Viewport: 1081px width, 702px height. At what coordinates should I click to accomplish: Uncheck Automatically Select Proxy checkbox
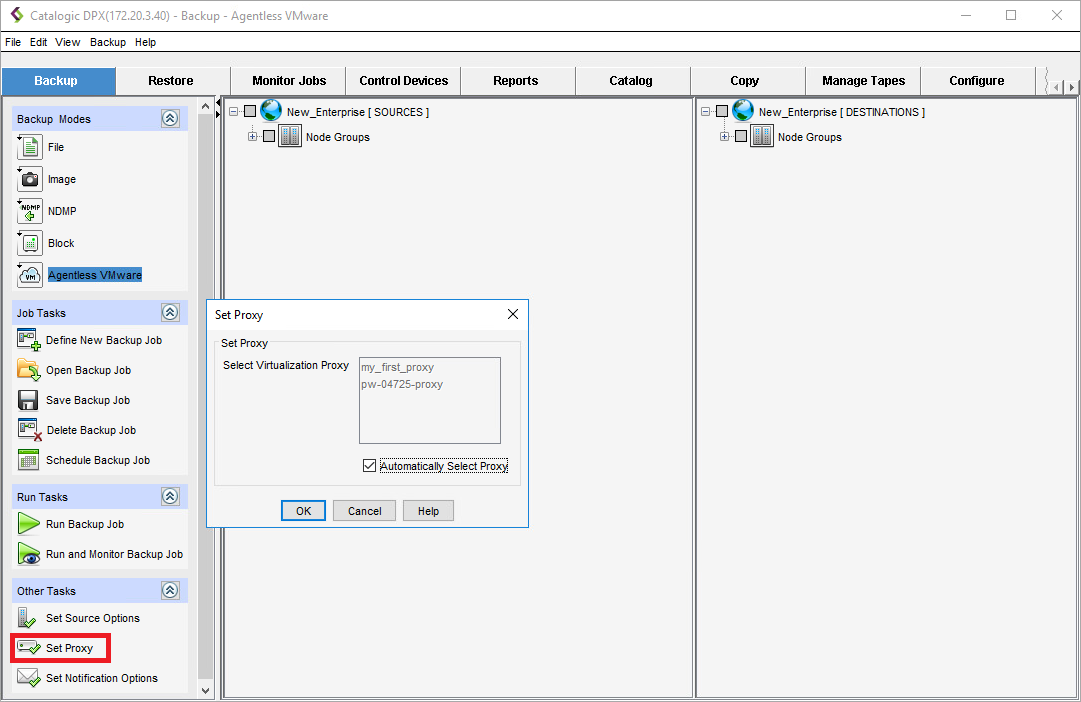click(370, 466)
